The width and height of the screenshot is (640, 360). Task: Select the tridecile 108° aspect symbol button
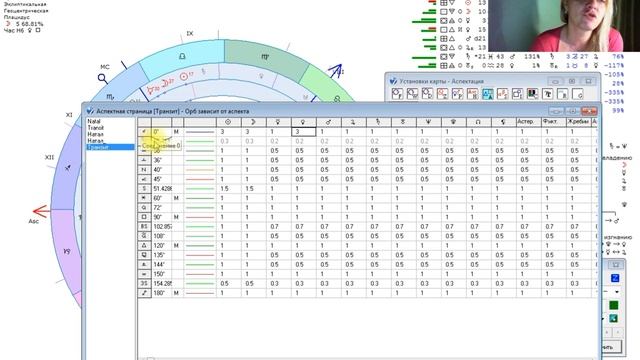144,236
